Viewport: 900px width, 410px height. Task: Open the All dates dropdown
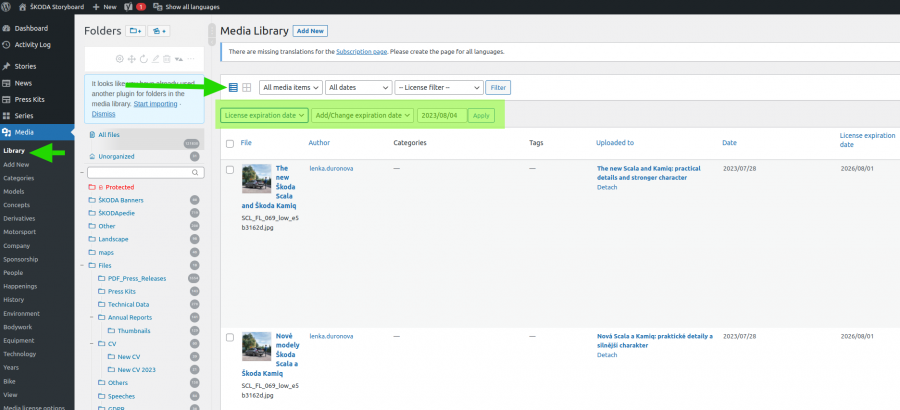tap(358, 87)
